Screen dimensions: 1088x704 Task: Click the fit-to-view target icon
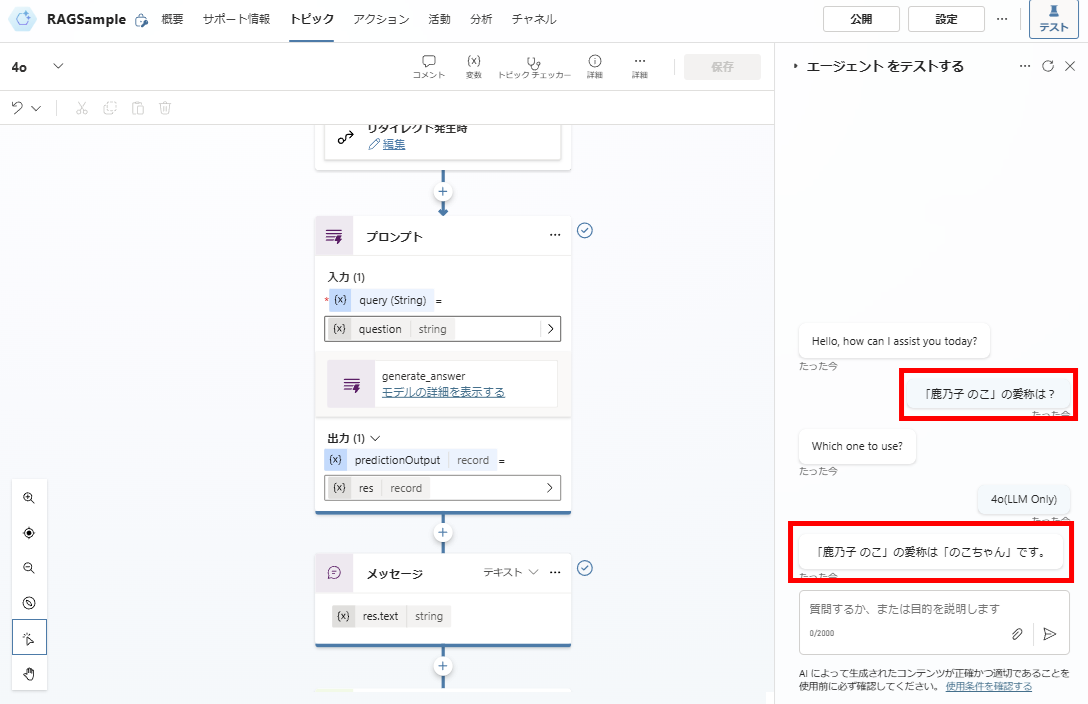pos(29,532)
